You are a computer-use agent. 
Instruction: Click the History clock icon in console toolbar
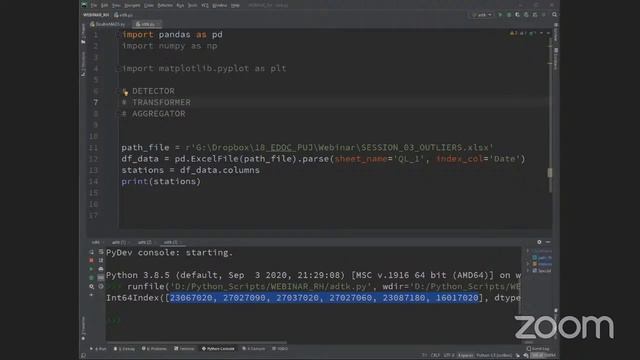point(101,286)
